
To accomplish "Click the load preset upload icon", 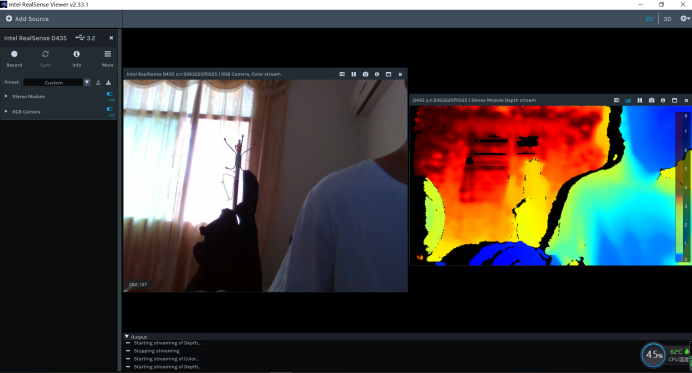I will [98, 83].
